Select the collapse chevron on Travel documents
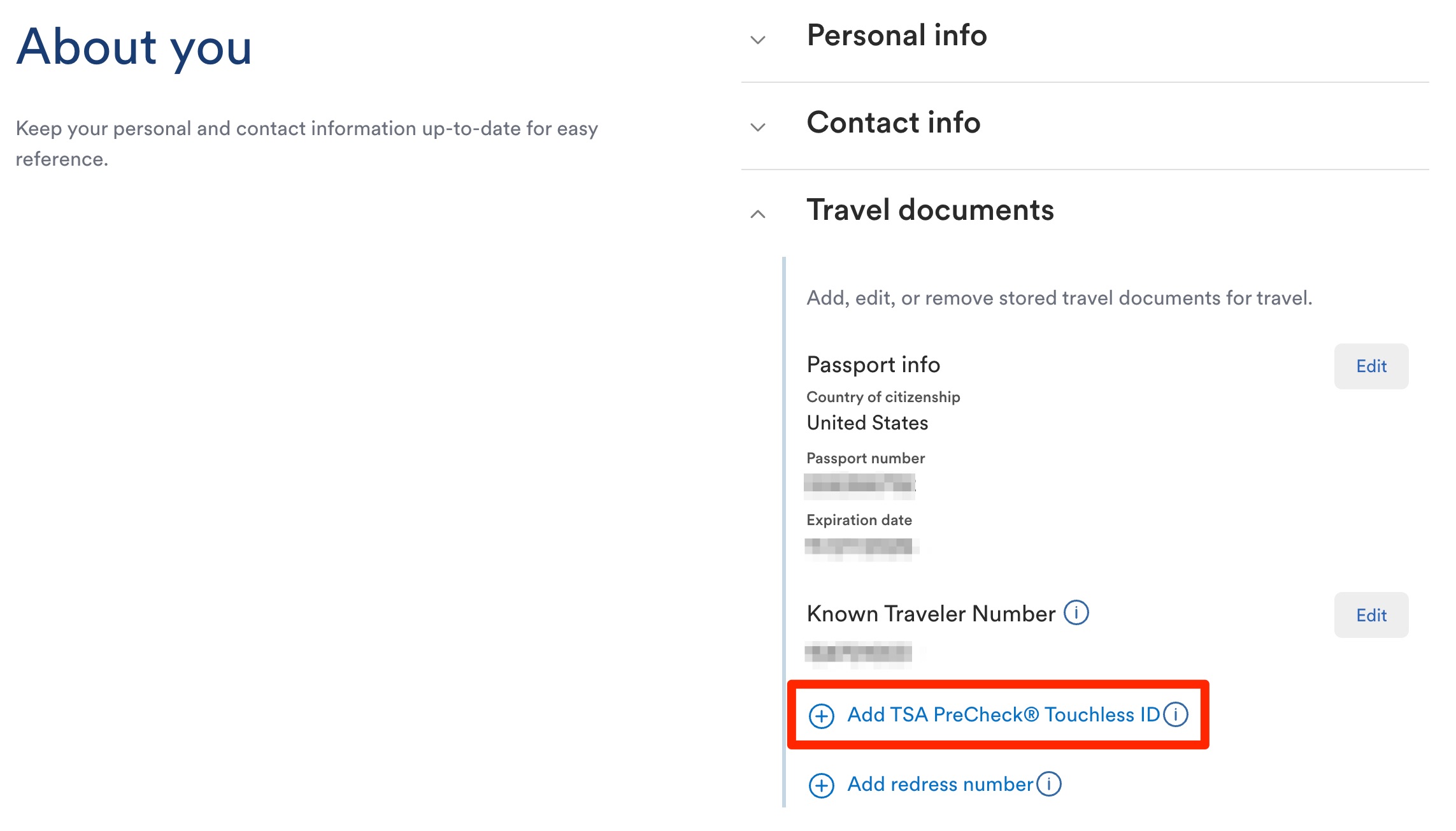1456x831 pixels. coord(757,214)
